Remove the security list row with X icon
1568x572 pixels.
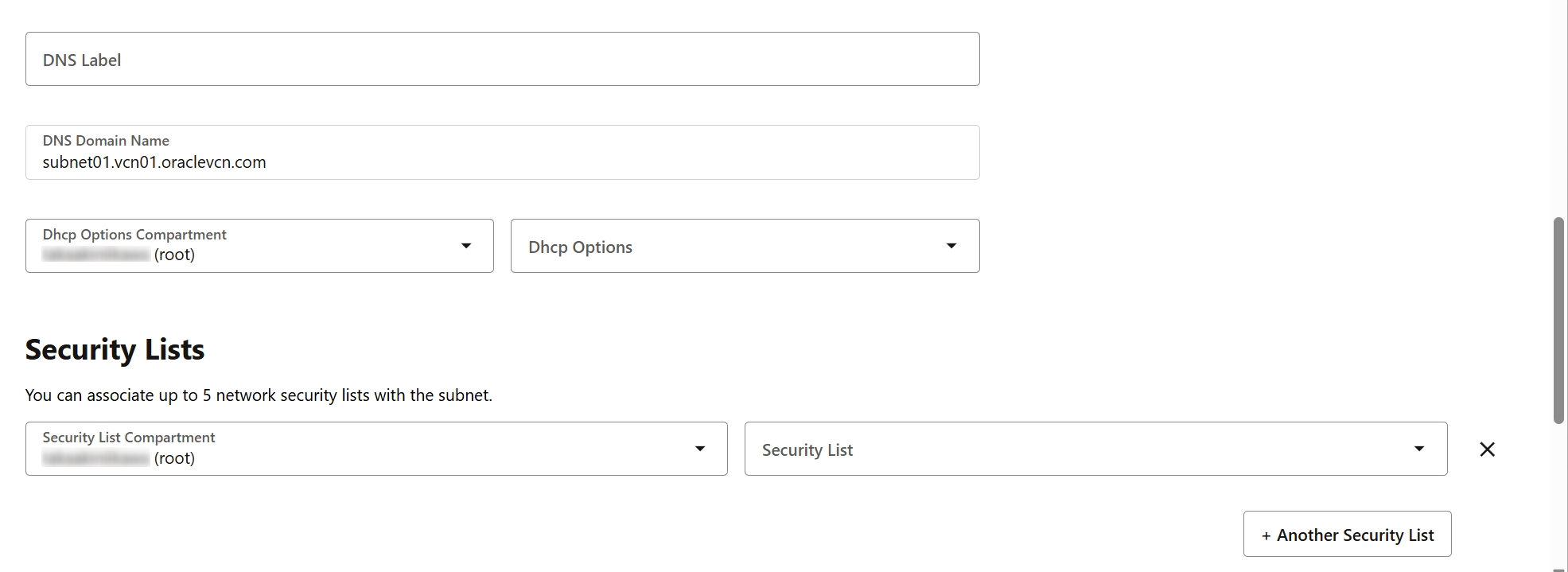point(1487,449)
